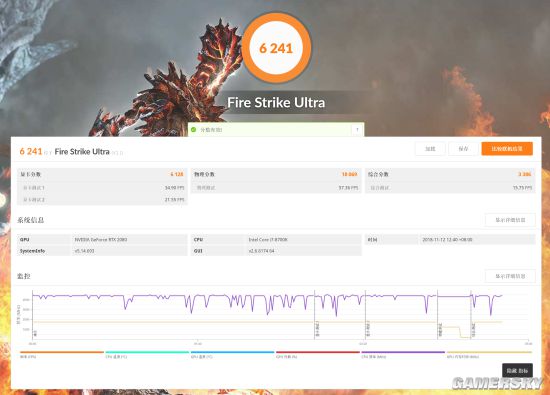Select the graphics score value 6 128
The width and height of the screenshot is (550, 395).
pos(177,174)
